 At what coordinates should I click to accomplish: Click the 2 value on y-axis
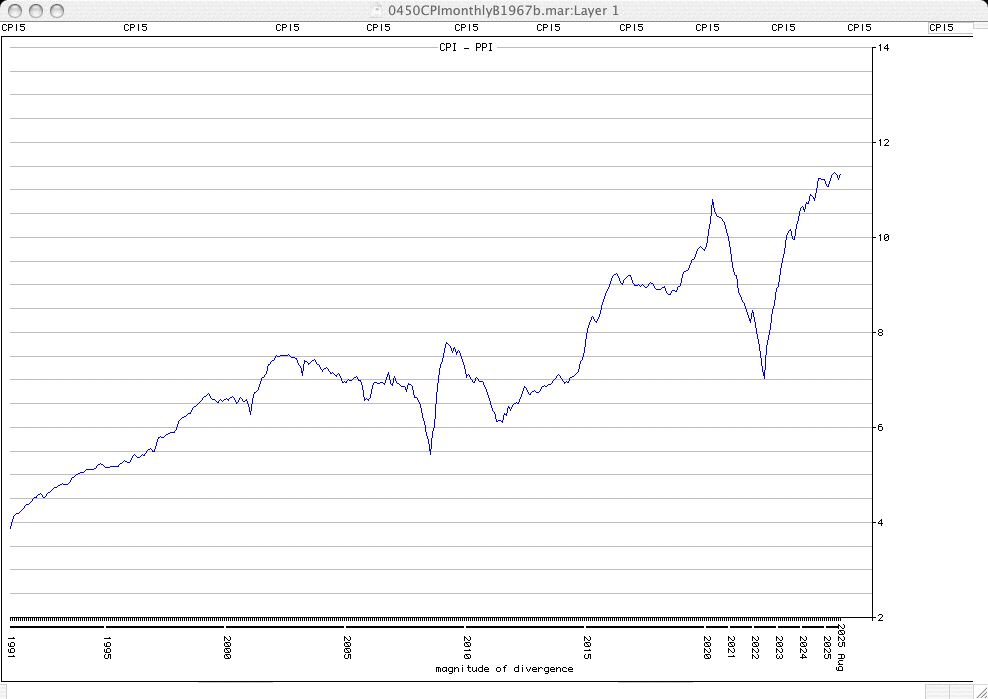click(x=880, y=618)
